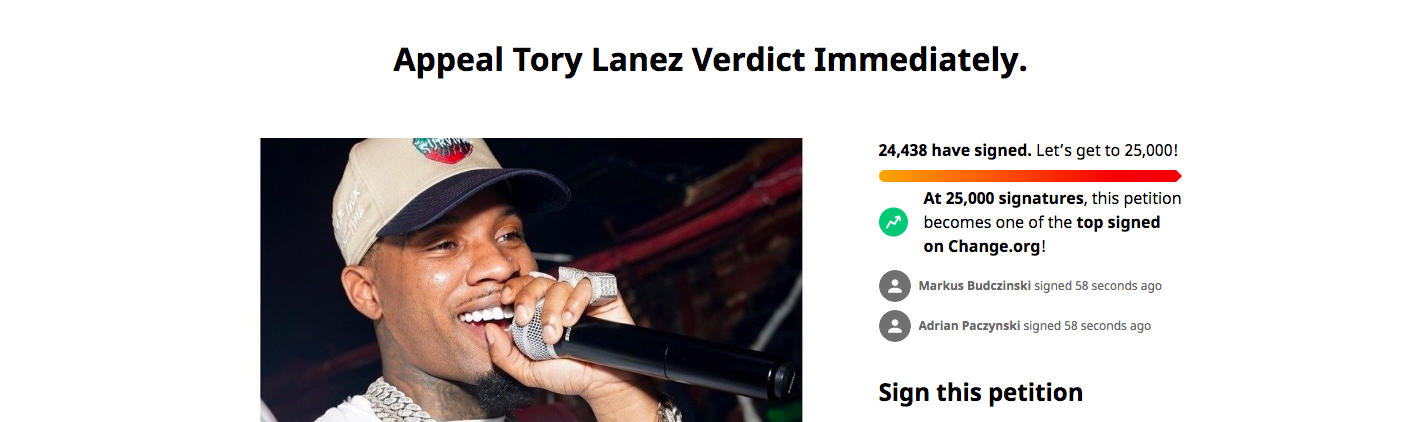Click "signed 58 seconds ago" beside Markus
This screenshot has width=1420, height=422.
[x=1098, y=286]
